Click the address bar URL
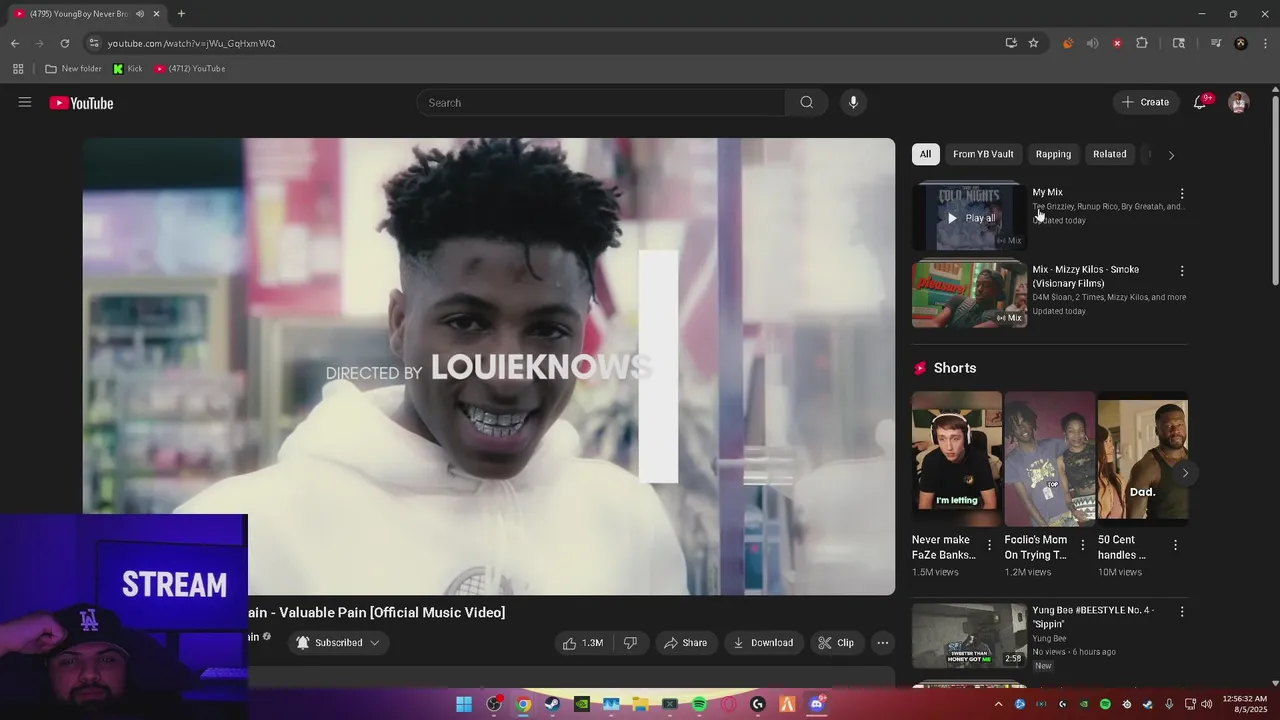Viewport: 1280px width, 720px height. click(191, 43)
